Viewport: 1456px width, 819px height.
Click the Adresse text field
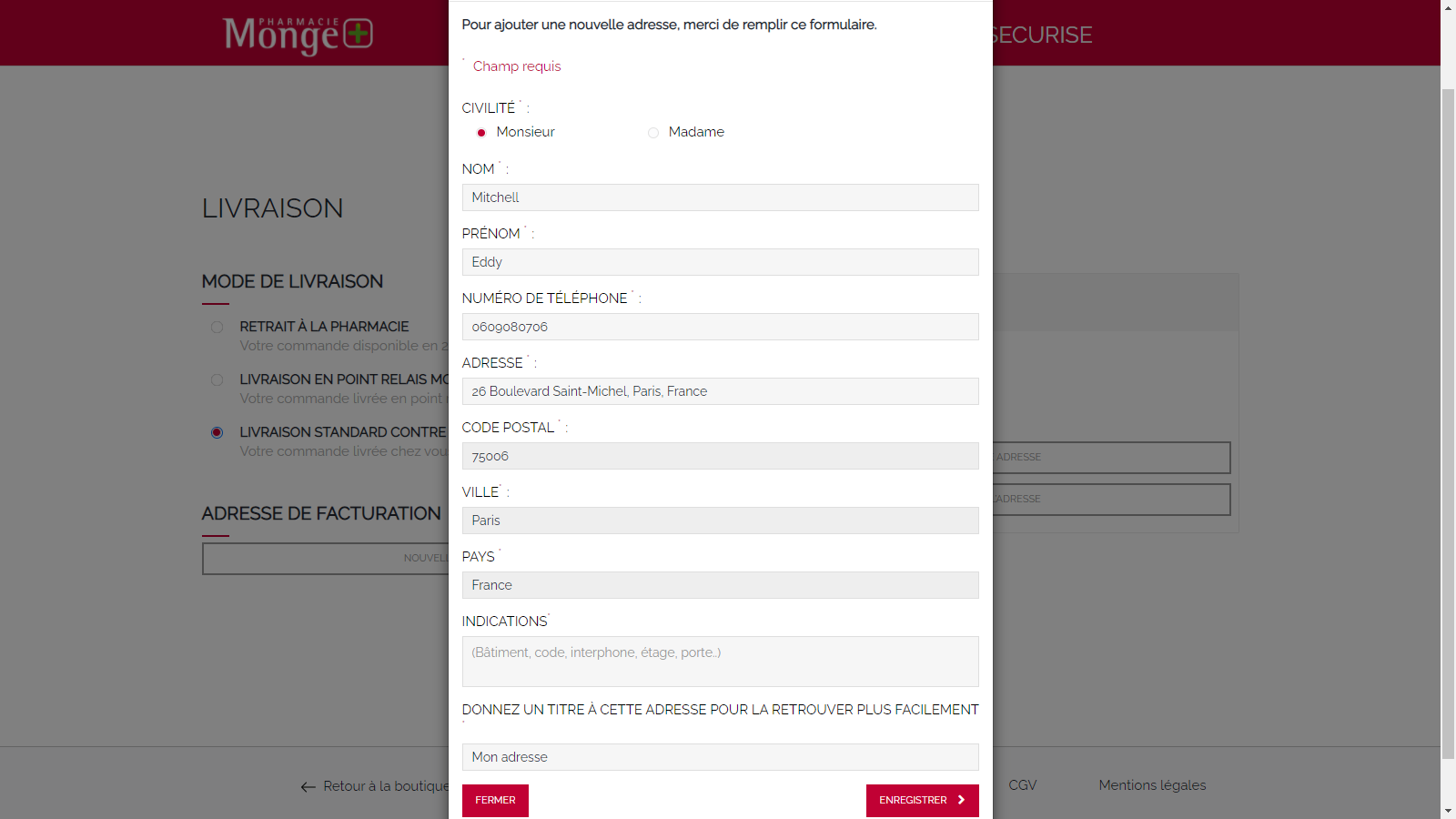720,391
